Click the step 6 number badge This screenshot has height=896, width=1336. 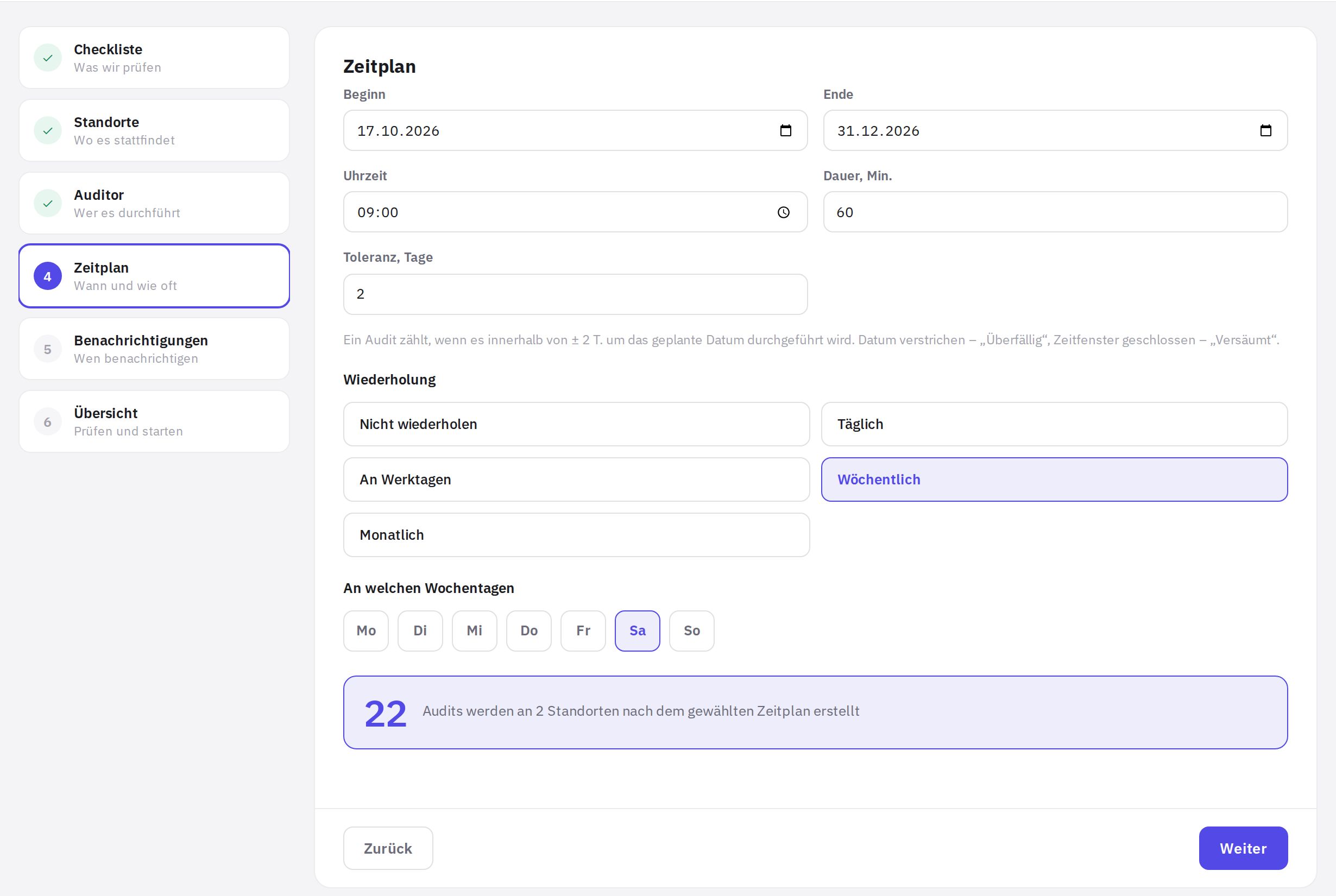(x=48, y=422)
